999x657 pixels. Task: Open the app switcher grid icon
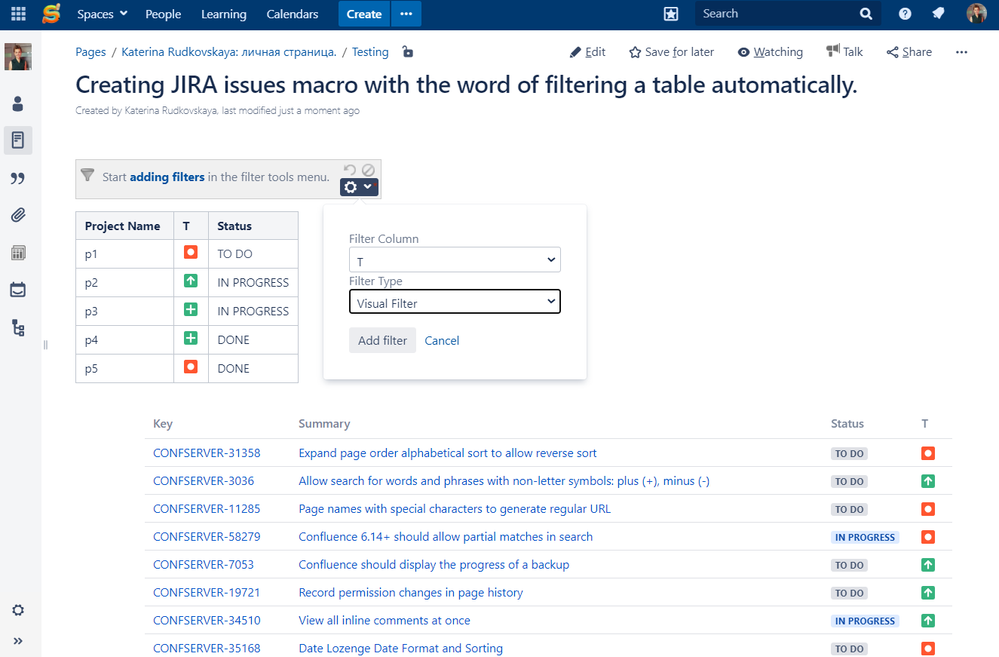pyautogui.click(x=18, y=13)
